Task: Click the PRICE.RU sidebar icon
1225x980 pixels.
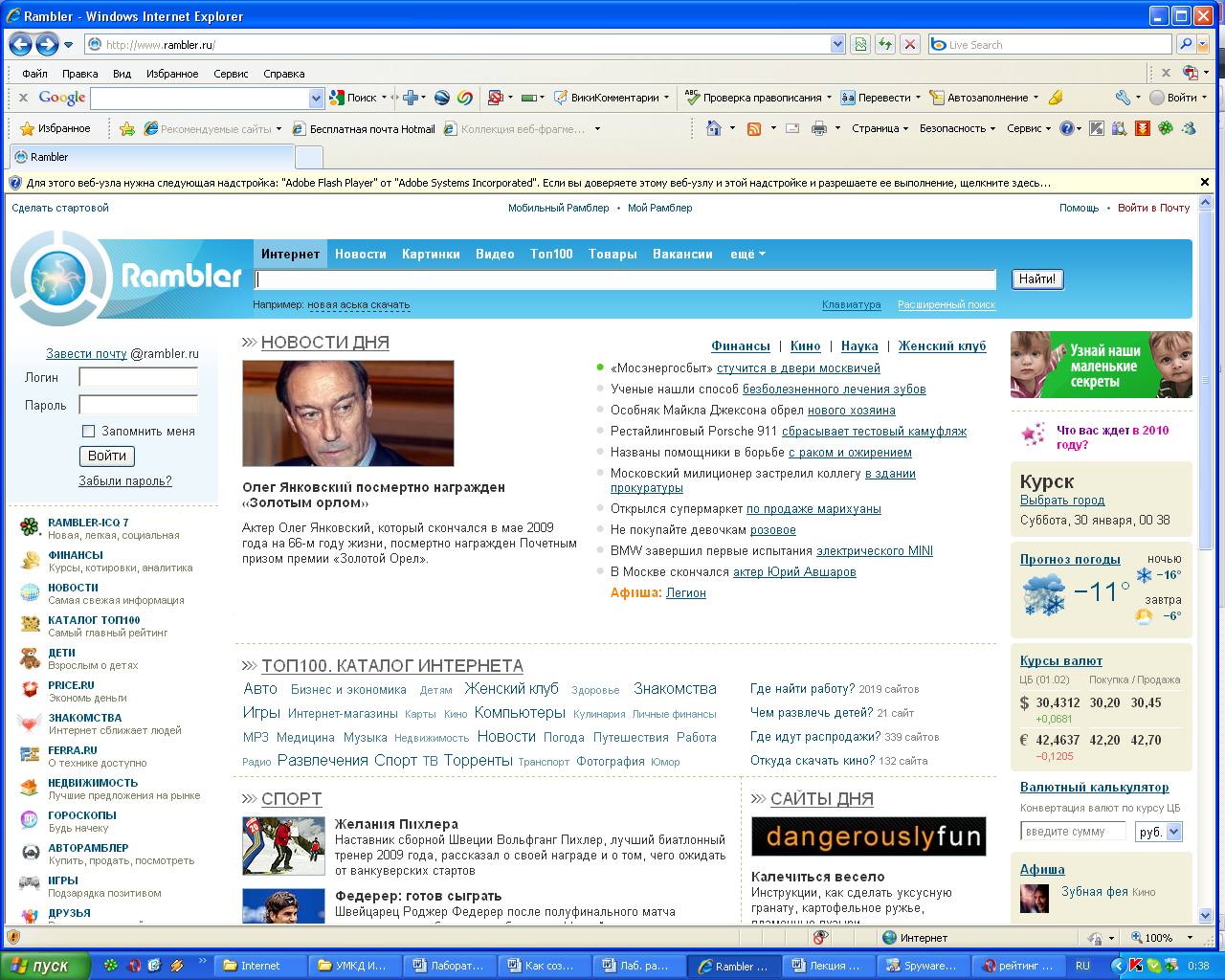Action: coord(31,690)
